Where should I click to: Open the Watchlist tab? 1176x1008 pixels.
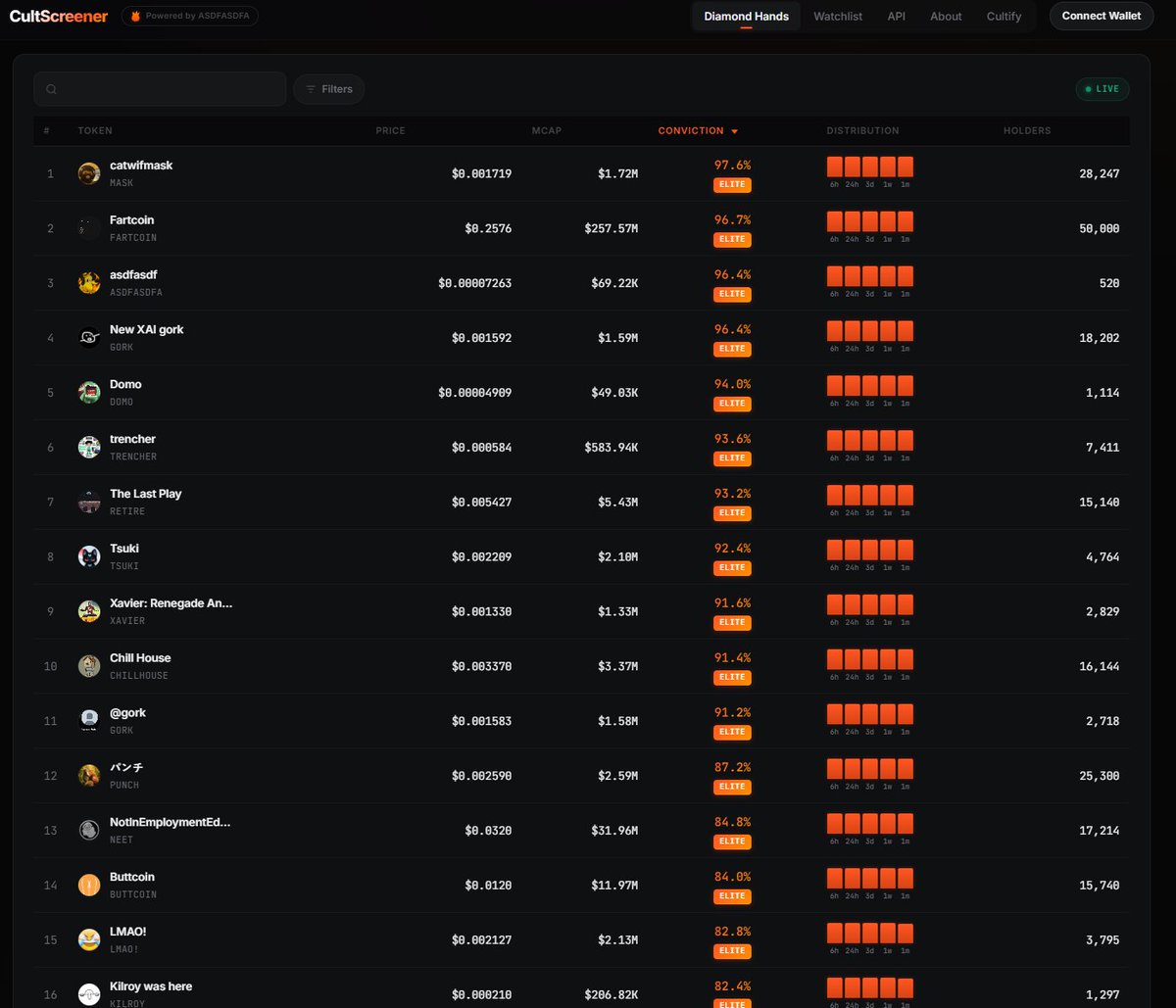(x=838, y=16)
